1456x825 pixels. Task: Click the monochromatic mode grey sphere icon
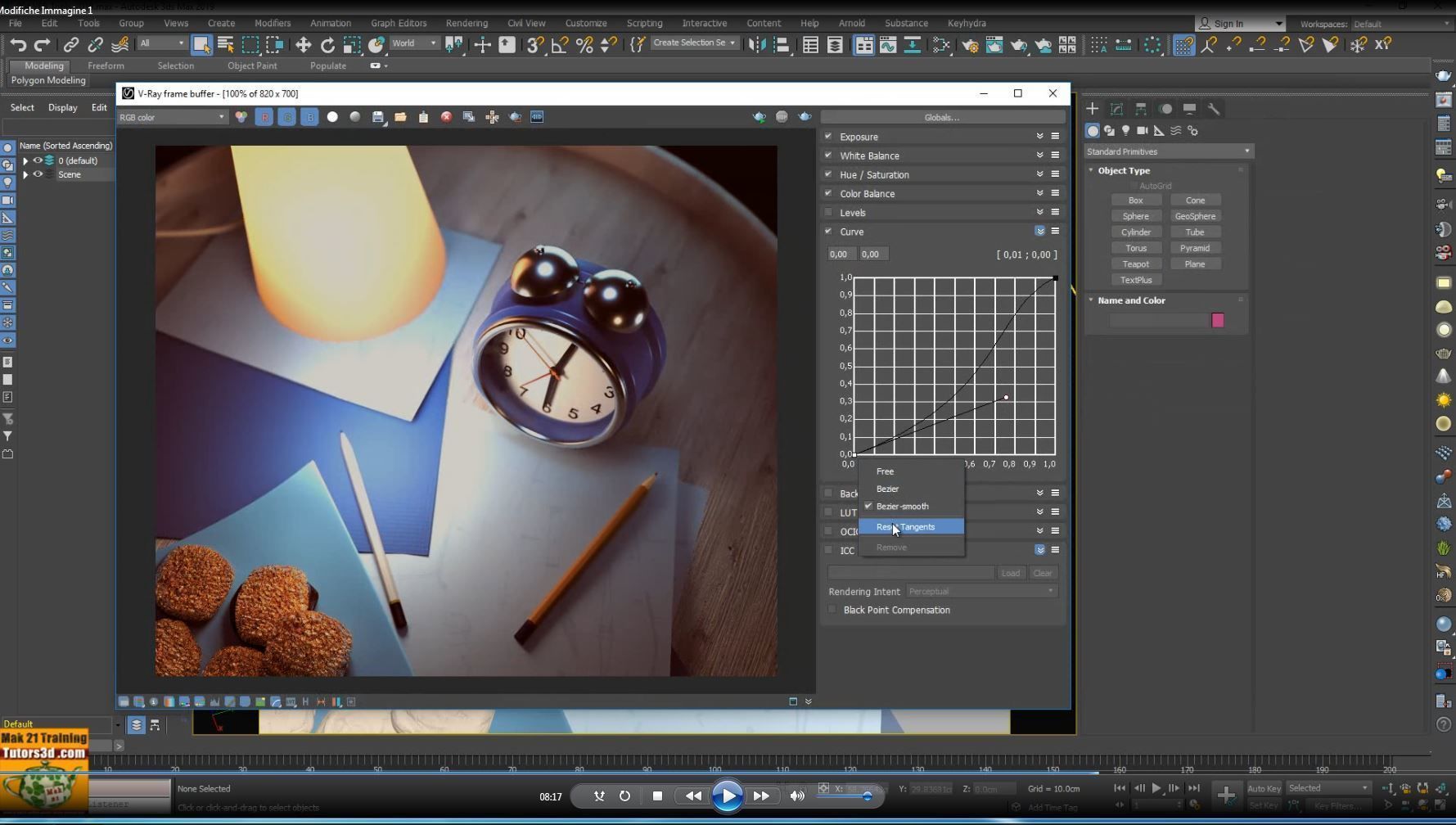click(355, 117)
